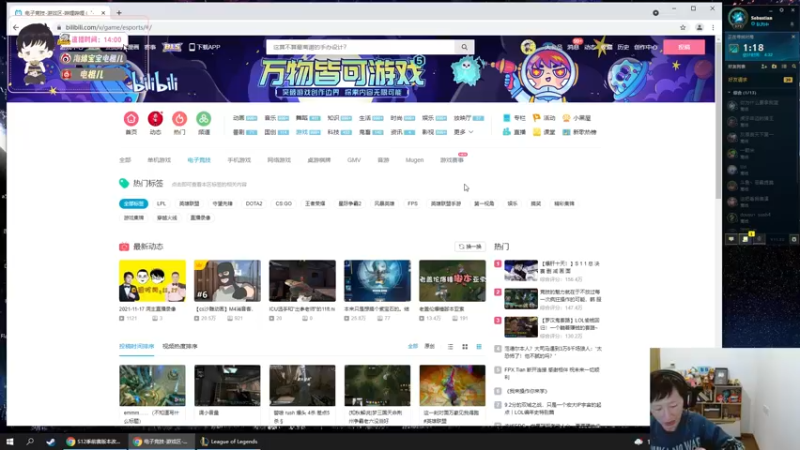This screenshot has height=450, width=800.
Task: Click the 活动 flag icon
Action: pyautogui.click(x=536, y=118)
